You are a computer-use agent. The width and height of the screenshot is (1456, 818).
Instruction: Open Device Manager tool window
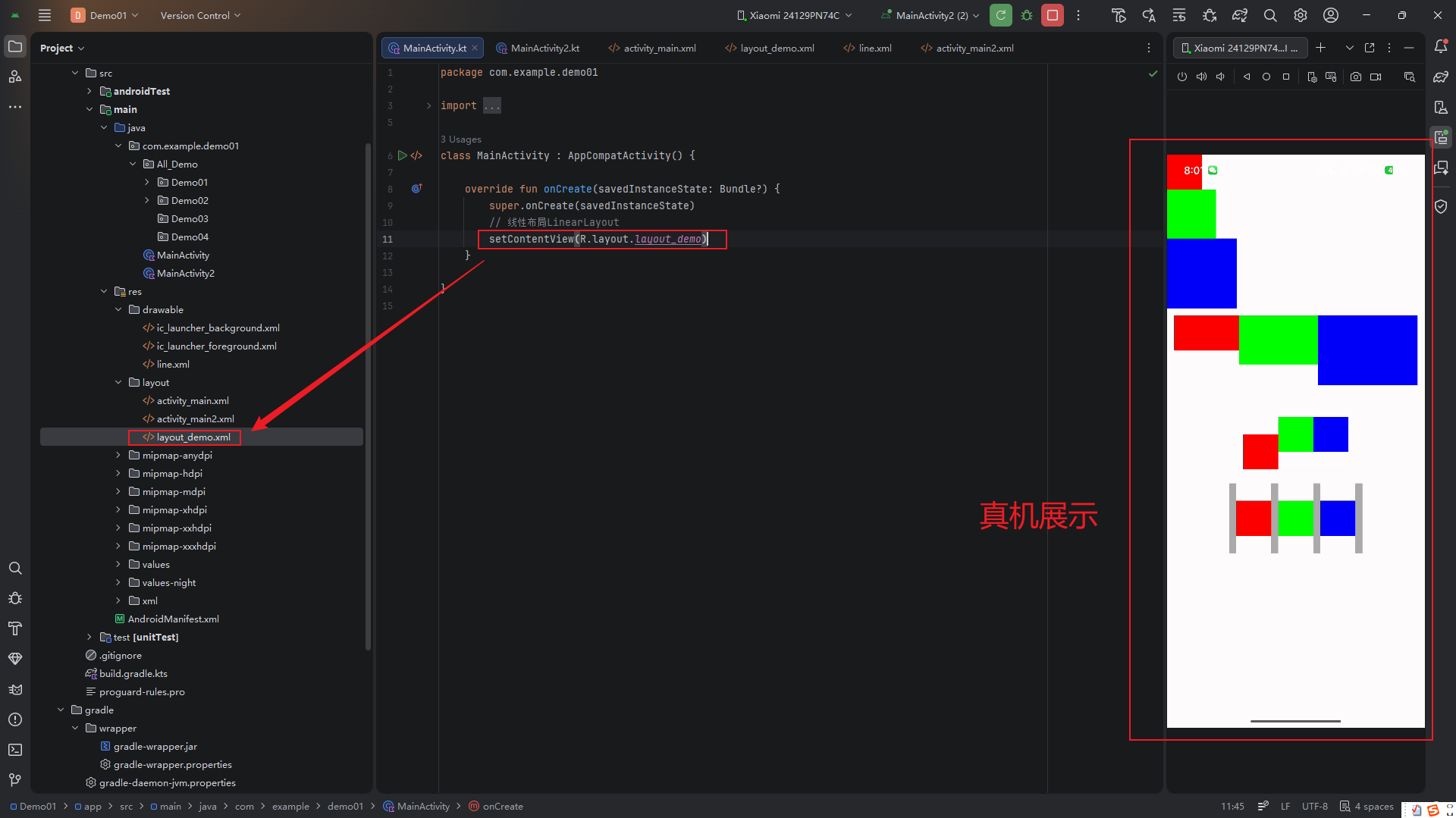pos(1441,108)
